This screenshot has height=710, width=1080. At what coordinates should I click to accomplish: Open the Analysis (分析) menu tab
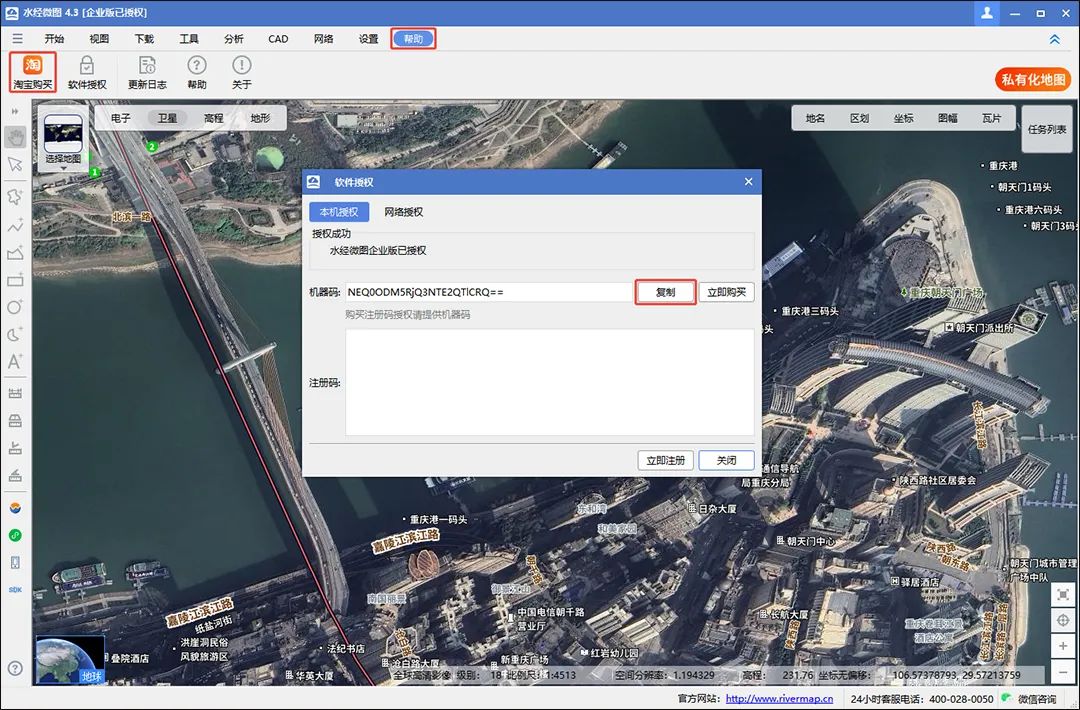tap(233, 39)
